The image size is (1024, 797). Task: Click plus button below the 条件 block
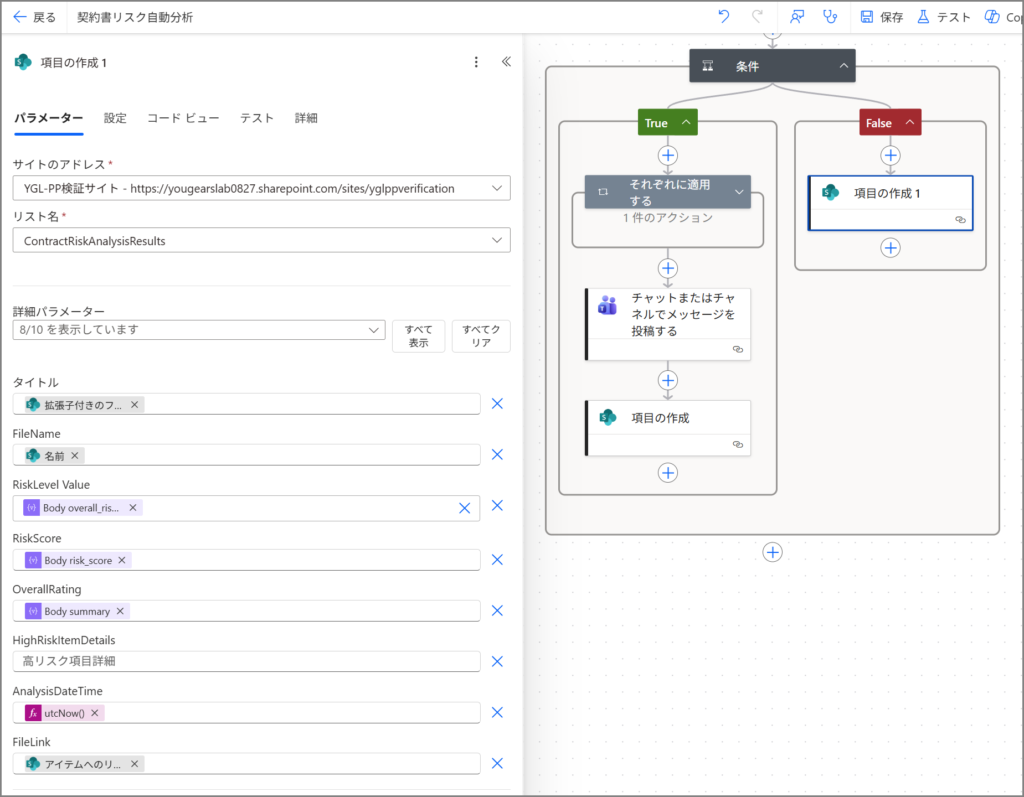(772, 552)
